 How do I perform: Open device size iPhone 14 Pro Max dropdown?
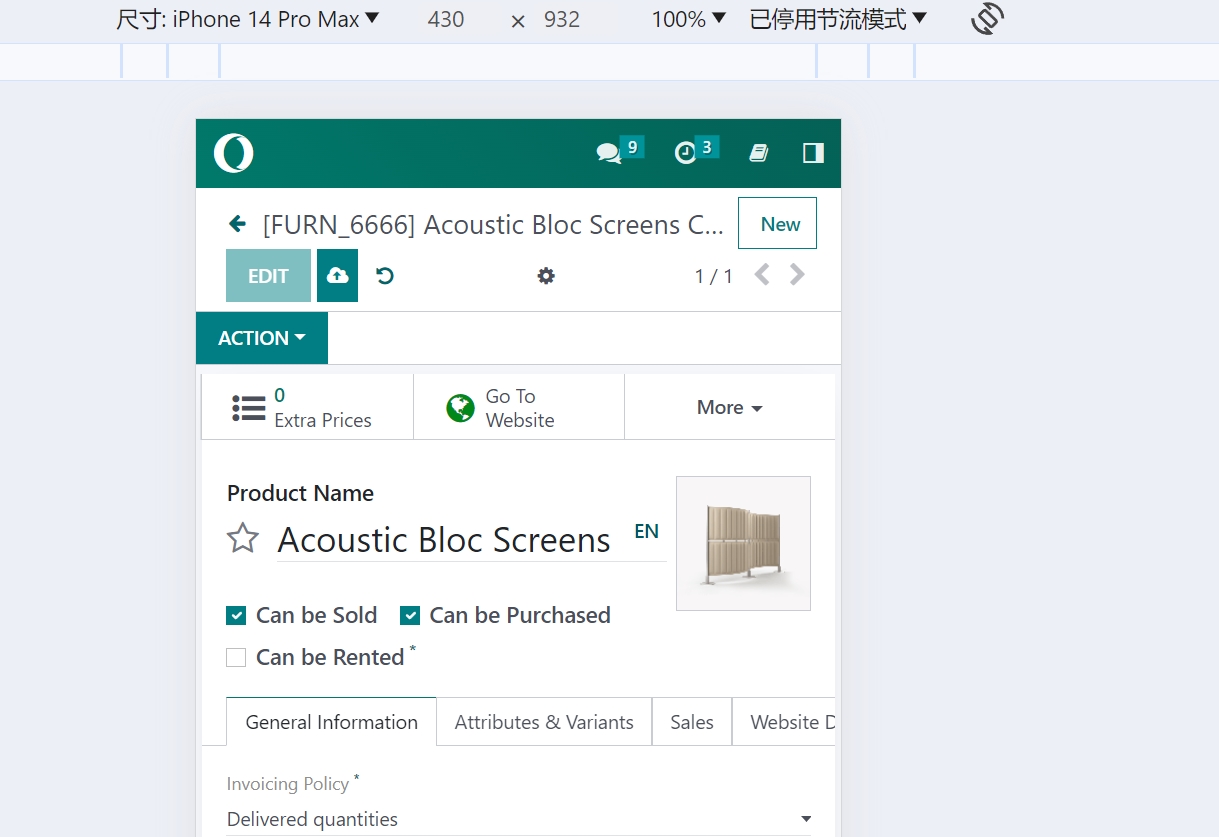(248, 19)
